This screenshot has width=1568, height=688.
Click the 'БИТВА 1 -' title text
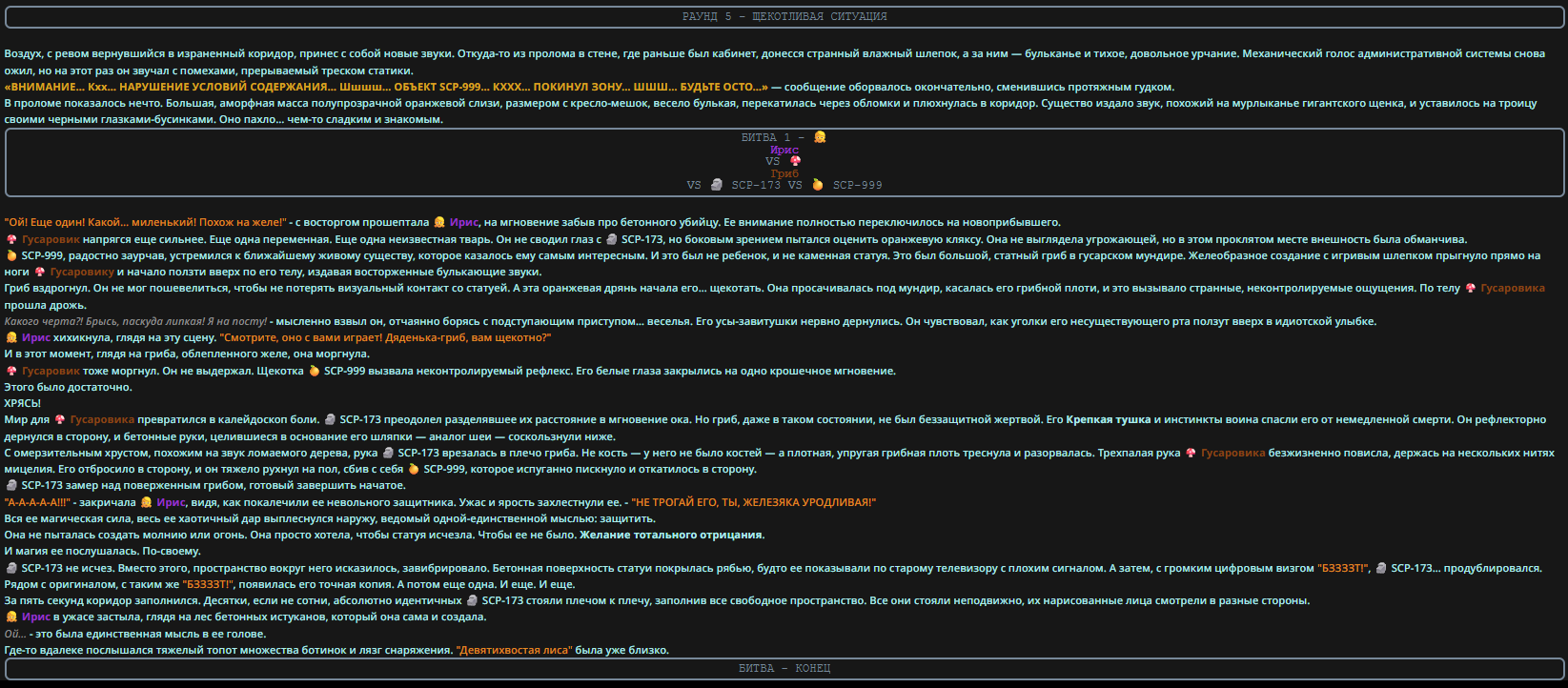[x=773, y=137]
